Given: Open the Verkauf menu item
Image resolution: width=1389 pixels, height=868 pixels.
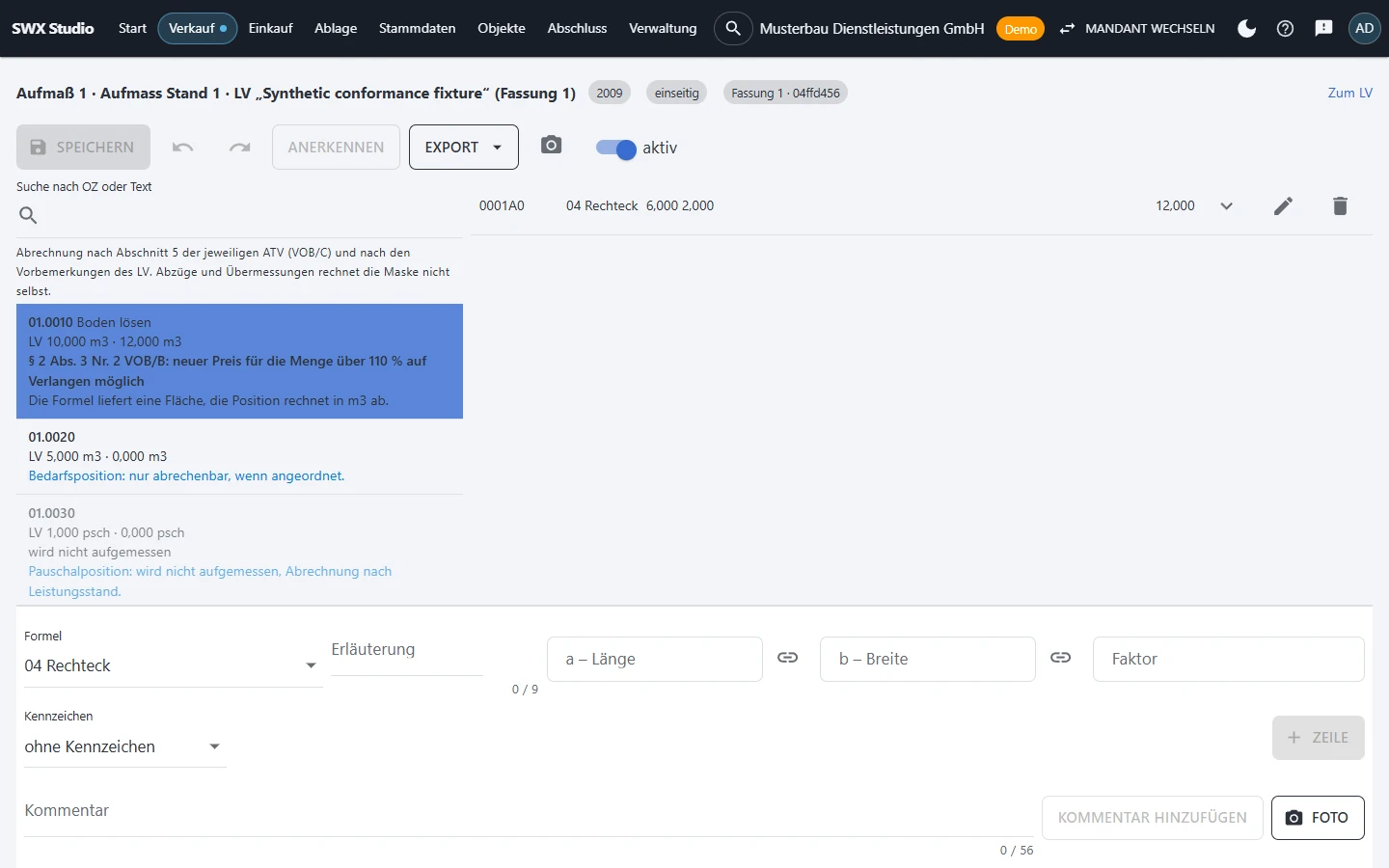Looking at the screenshot, I should 198,29.
